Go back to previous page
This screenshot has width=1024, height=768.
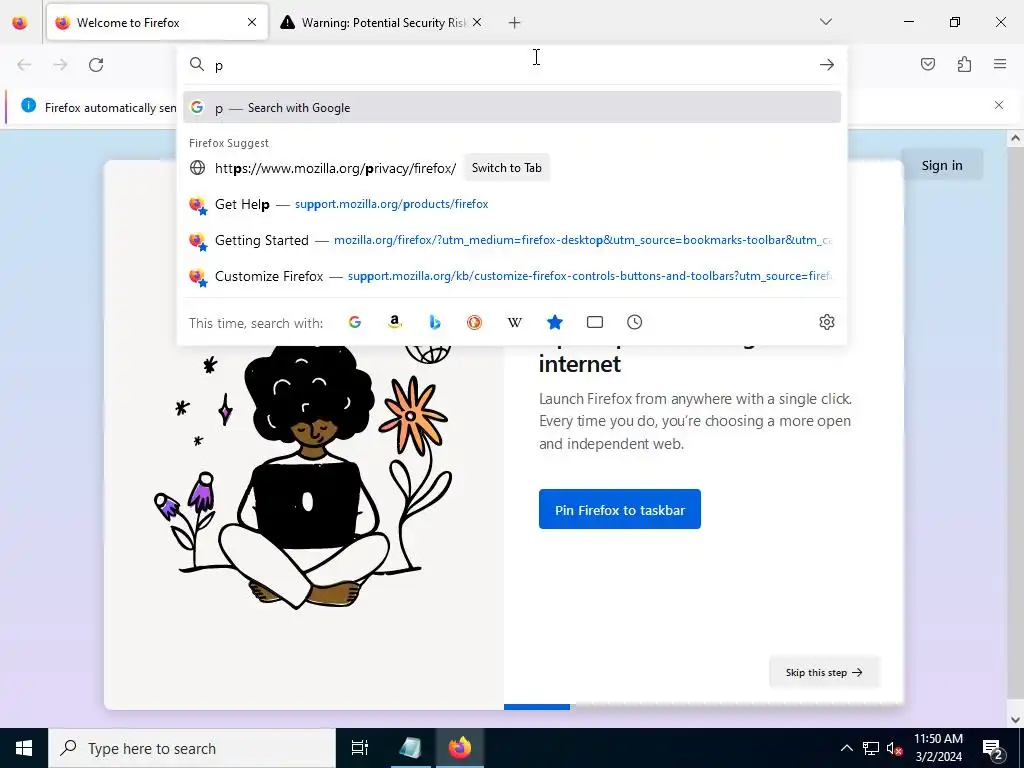click(x=24, y=65)
